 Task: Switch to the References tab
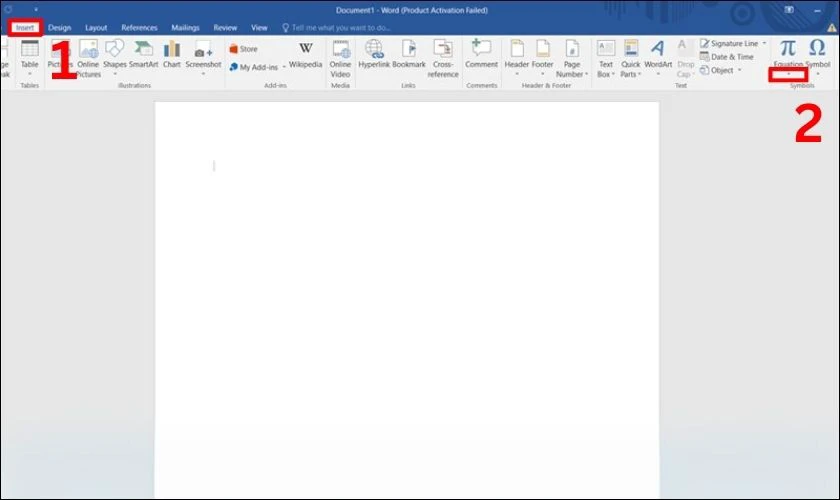(x=139, y=28)
